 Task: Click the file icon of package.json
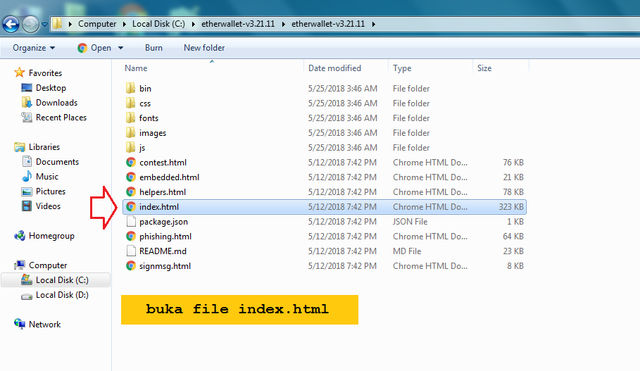click(x=131, y=221)
